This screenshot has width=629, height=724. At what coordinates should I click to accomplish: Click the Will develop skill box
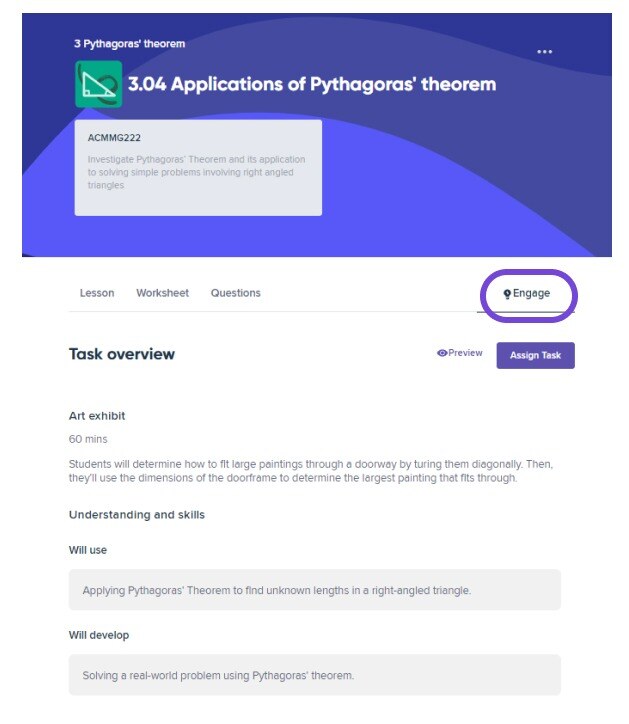pos(314,675)
